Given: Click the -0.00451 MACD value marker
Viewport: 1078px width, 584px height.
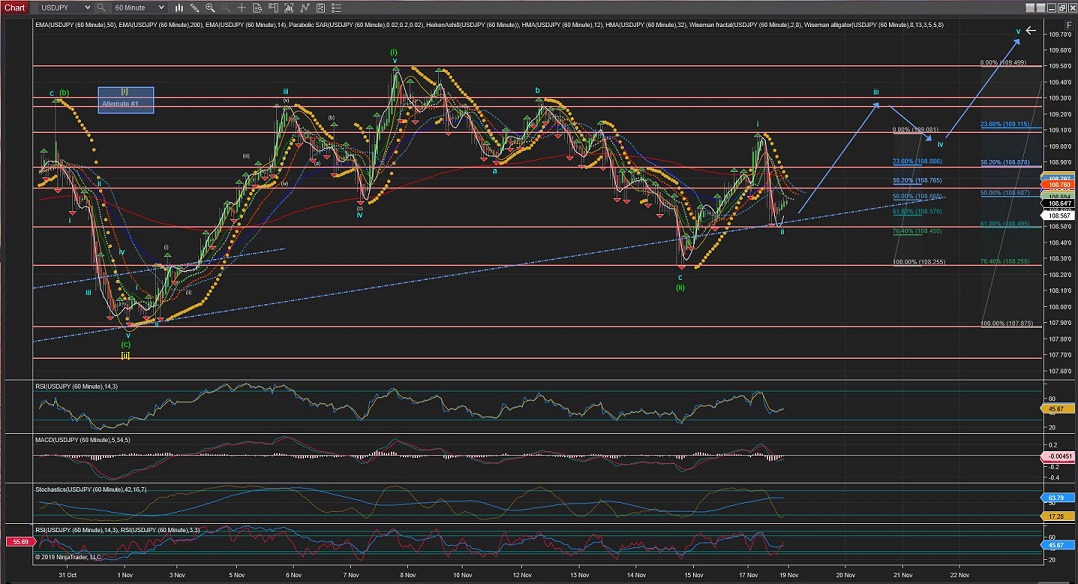Looking at the screenshot, I should [1057, 456].
